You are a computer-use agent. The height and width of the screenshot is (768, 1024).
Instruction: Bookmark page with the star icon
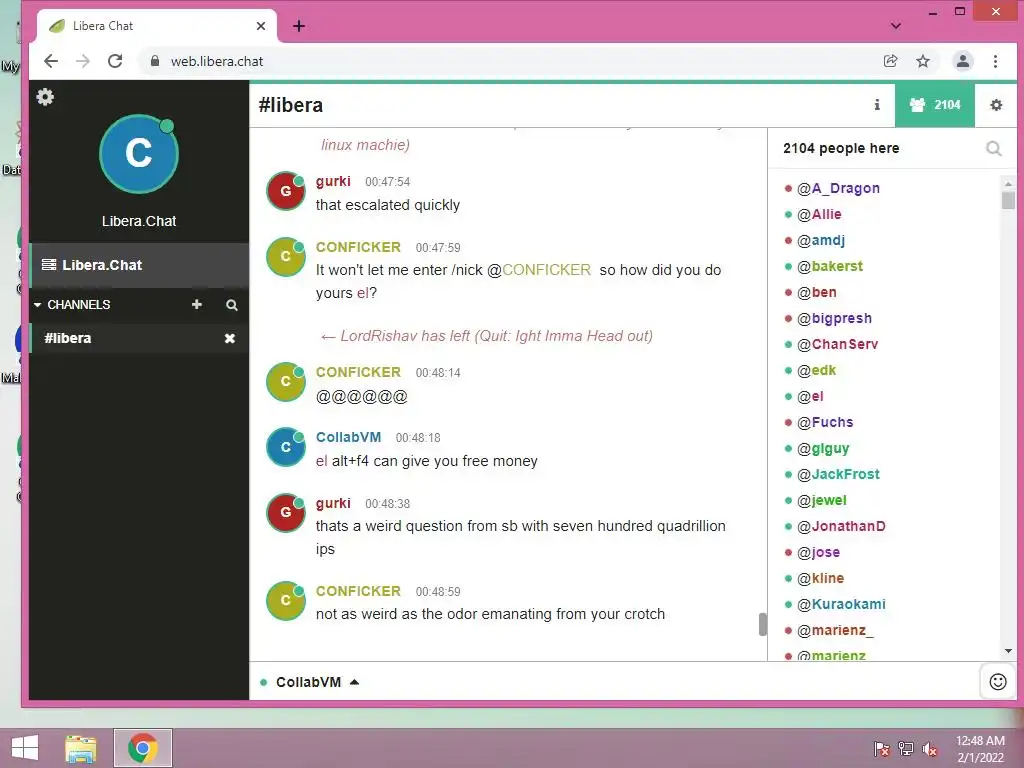coord(923,61)
